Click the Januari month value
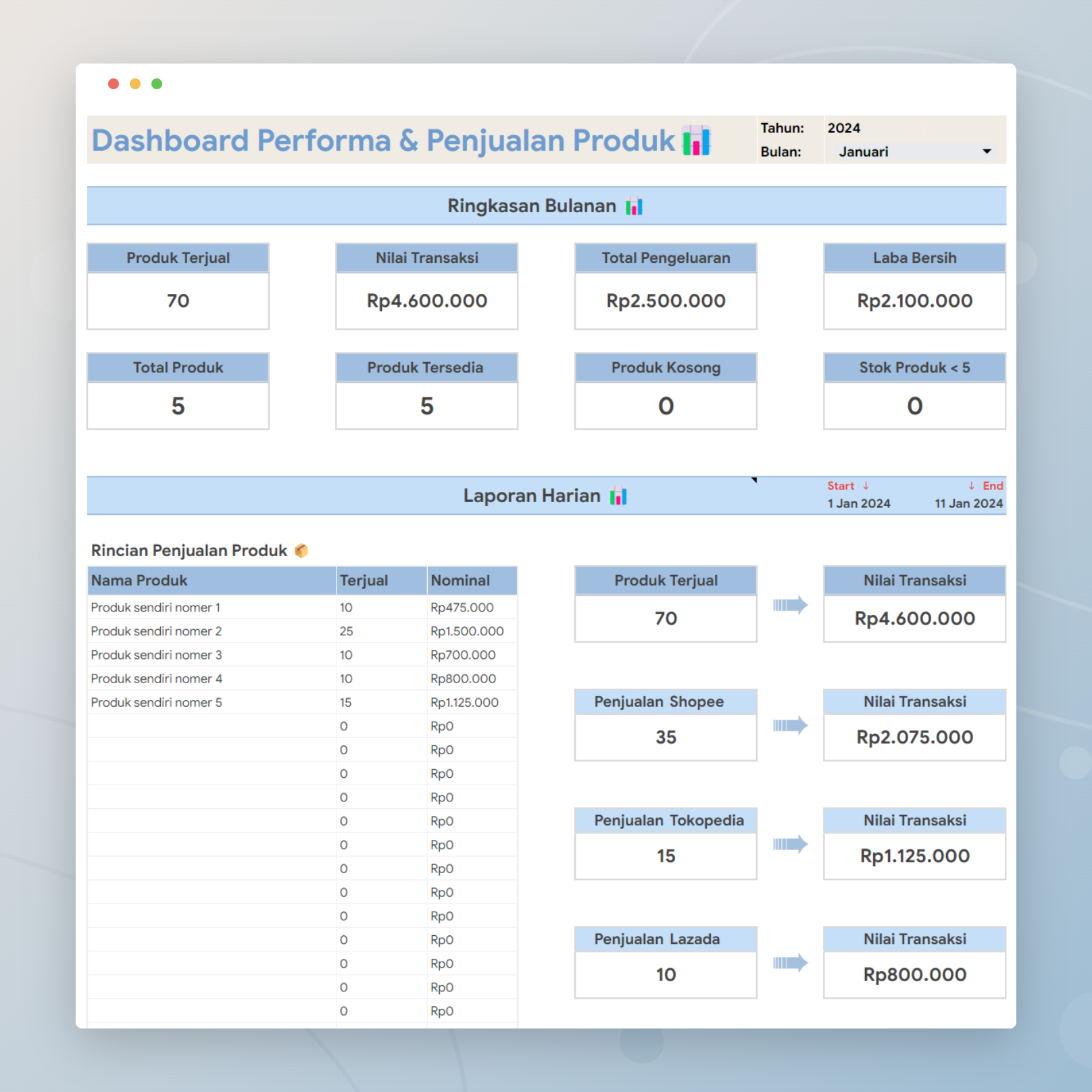Screen dimensions: 1092x1092 pyautogui.click(x=864, y=152)
